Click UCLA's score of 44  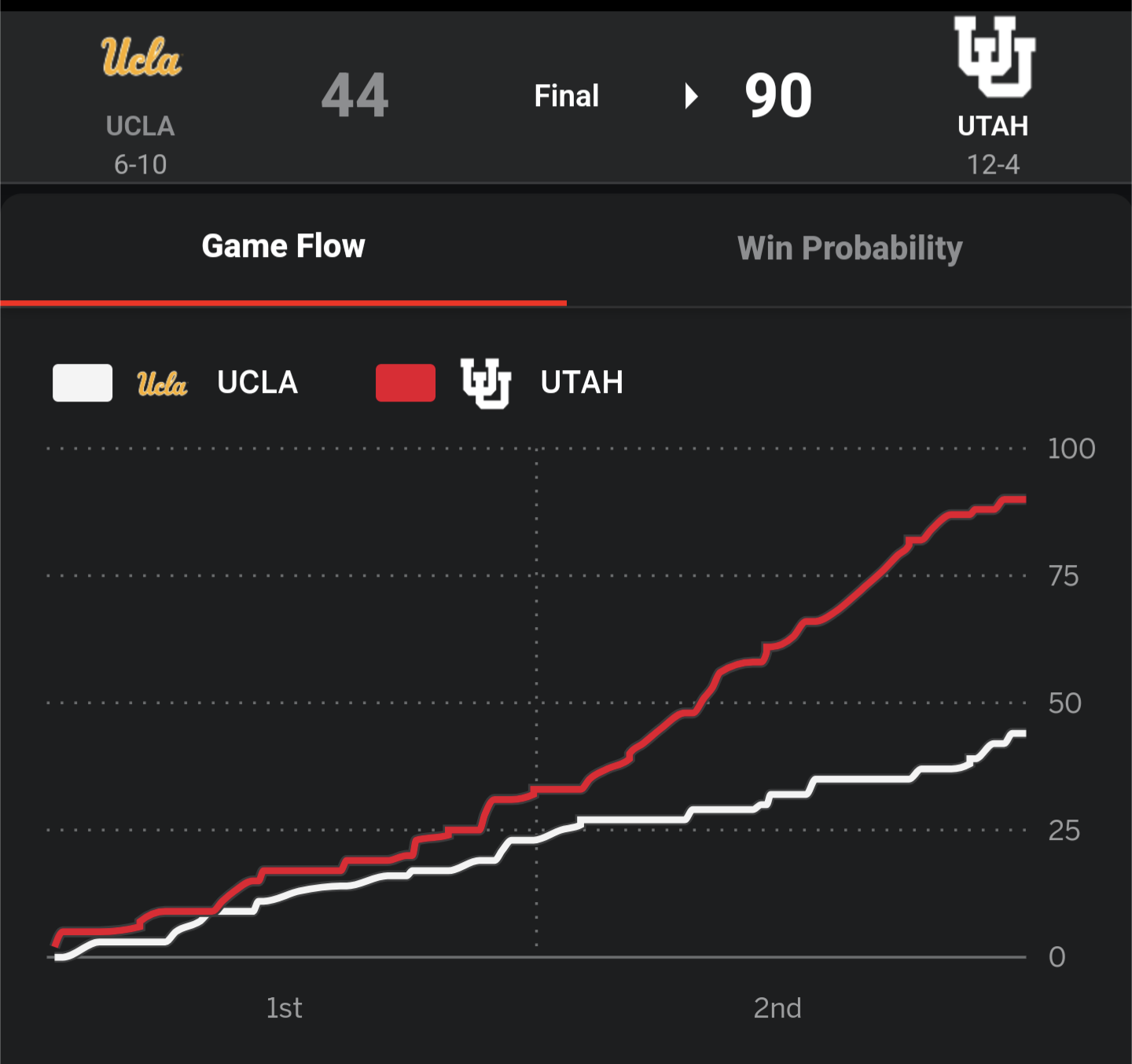[x=355, y=96]
